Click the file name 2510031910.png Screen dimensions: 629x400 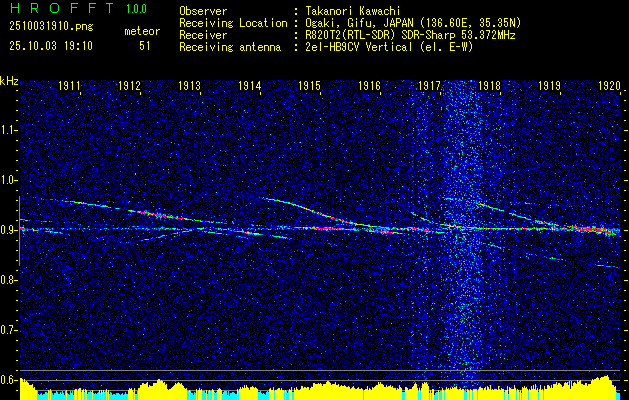(51, 26)
